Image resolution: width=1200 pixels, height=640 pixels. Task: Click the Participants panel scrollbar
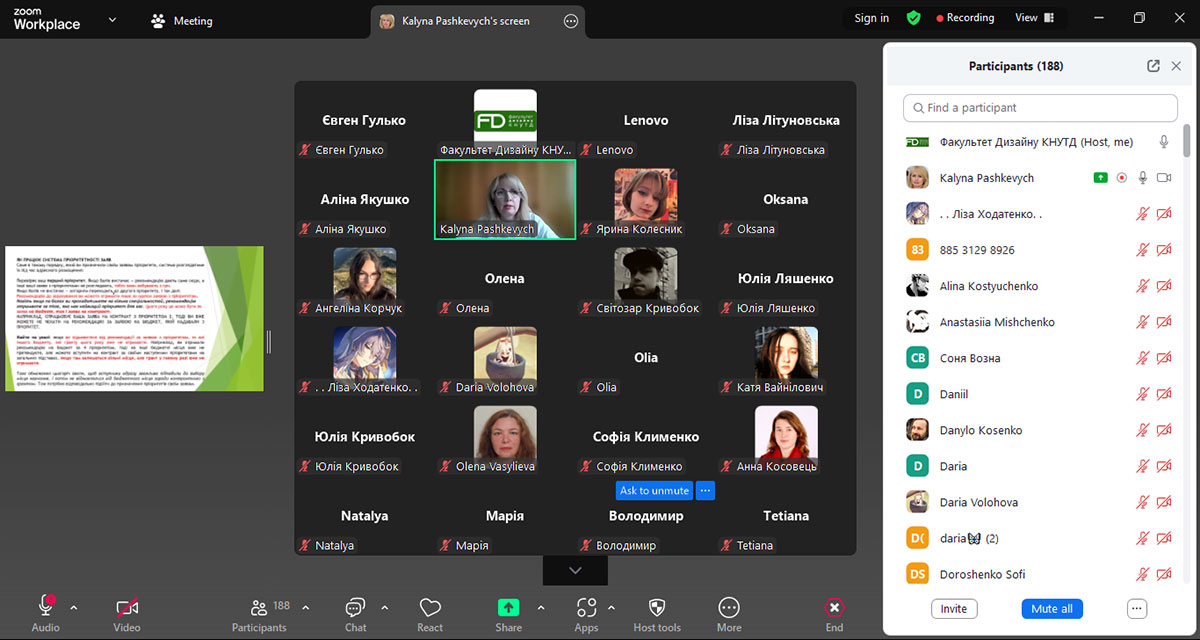pos(1187,140)
